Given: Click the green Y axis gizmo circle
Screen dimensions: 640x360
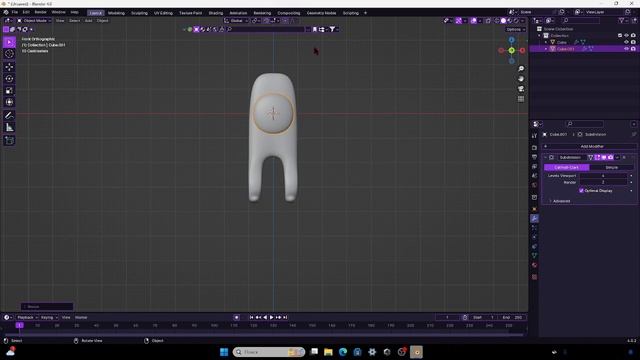Looking at the screenshot, I should tap(511, 51).
